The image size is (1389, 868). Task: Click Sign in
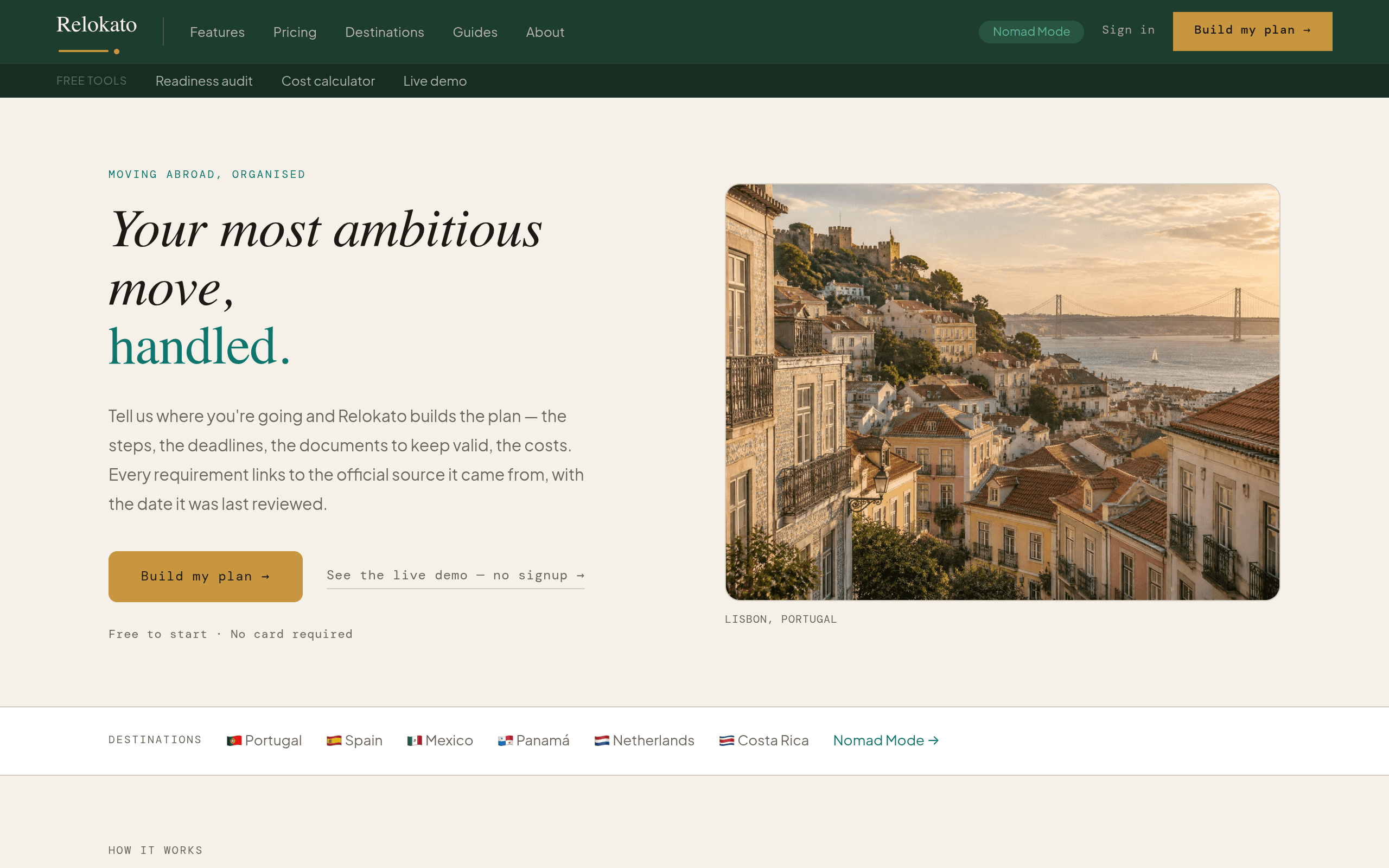coord(1128,30)
